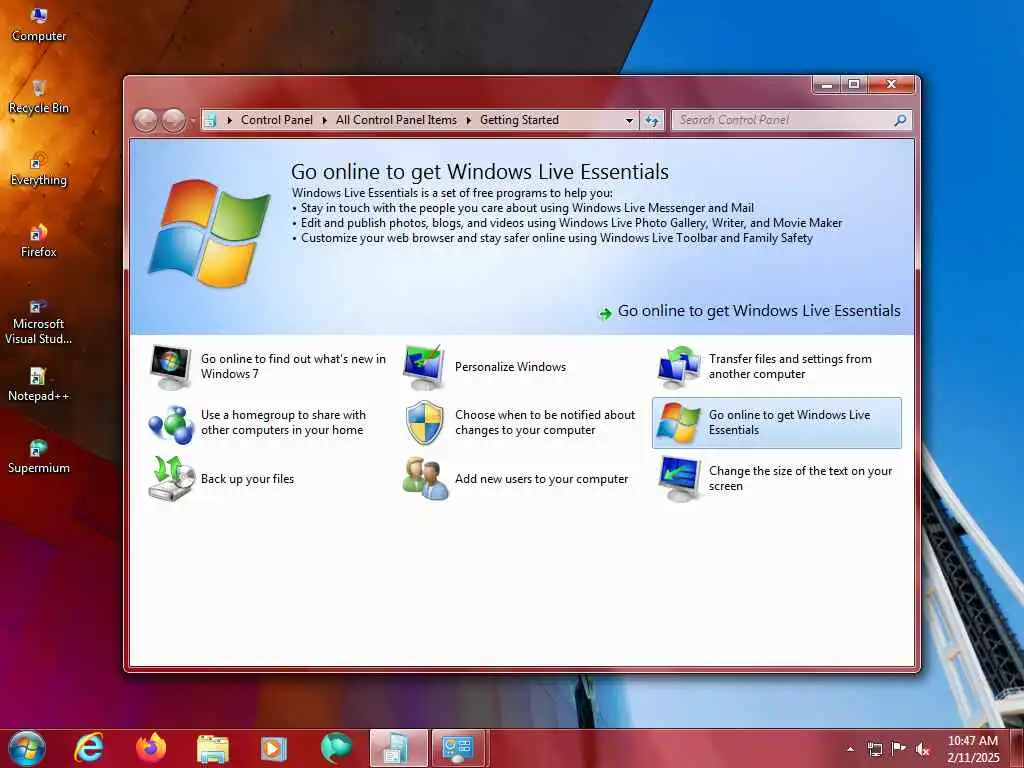1024x768 pixels.
Task: Click the address bar refresh button
Action: (652, 120)
